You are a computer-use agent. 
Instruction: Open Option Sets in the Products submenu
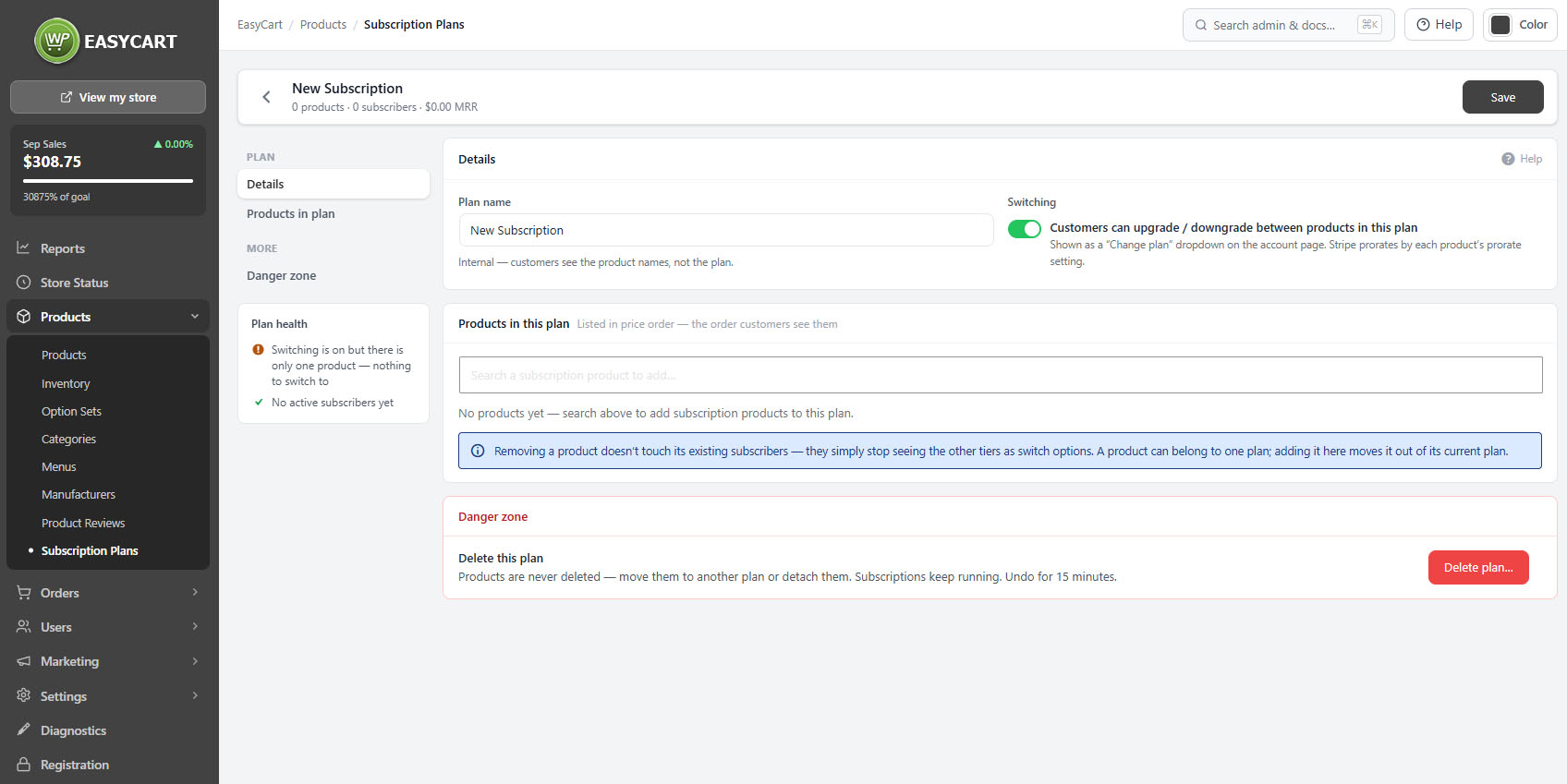pyautogui.click(x=71, y=411)
